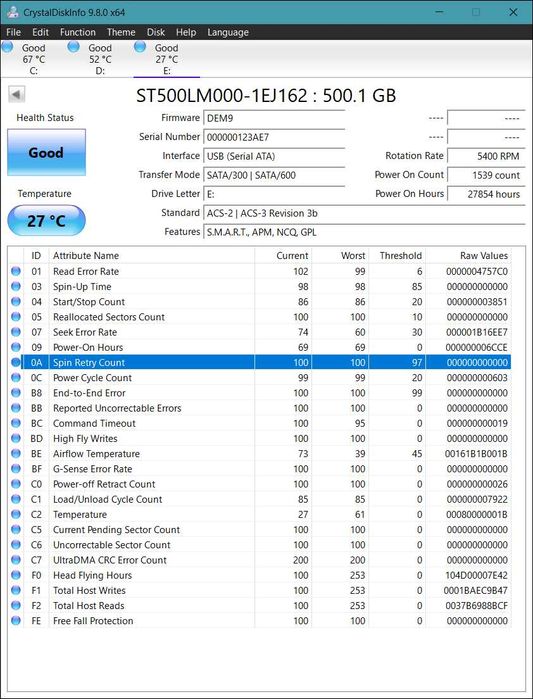Click raw value 00161B1B001B
This screenshot has width=533, height=699.
click(x=476, y=453)
